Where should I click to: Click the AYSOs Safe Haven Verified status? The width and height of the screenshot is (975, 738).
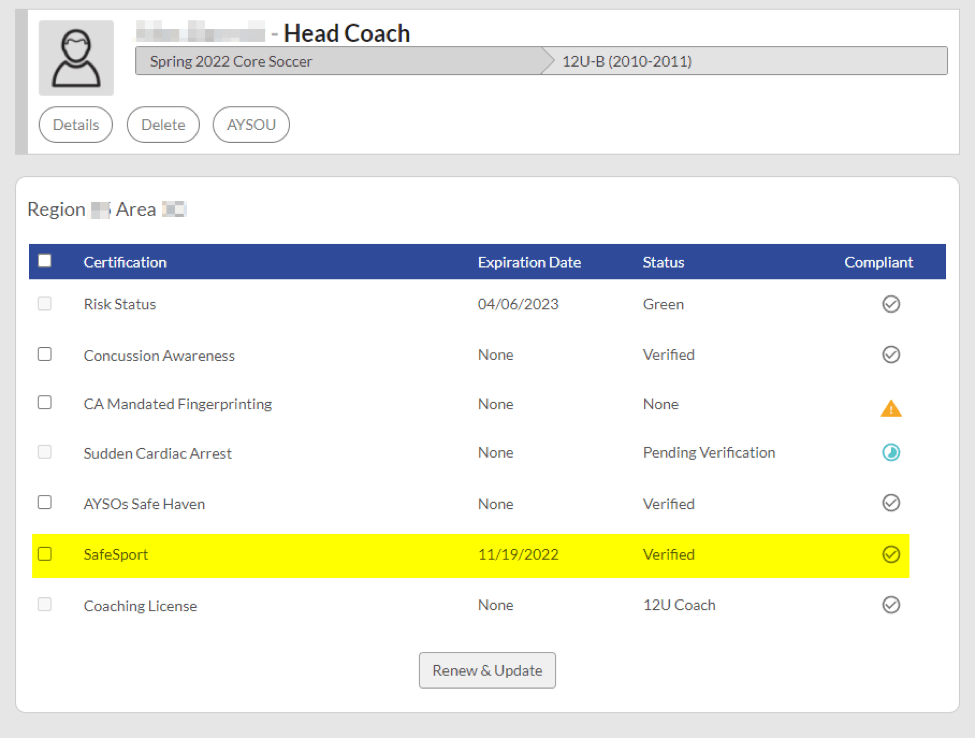(x=668, y=504)
